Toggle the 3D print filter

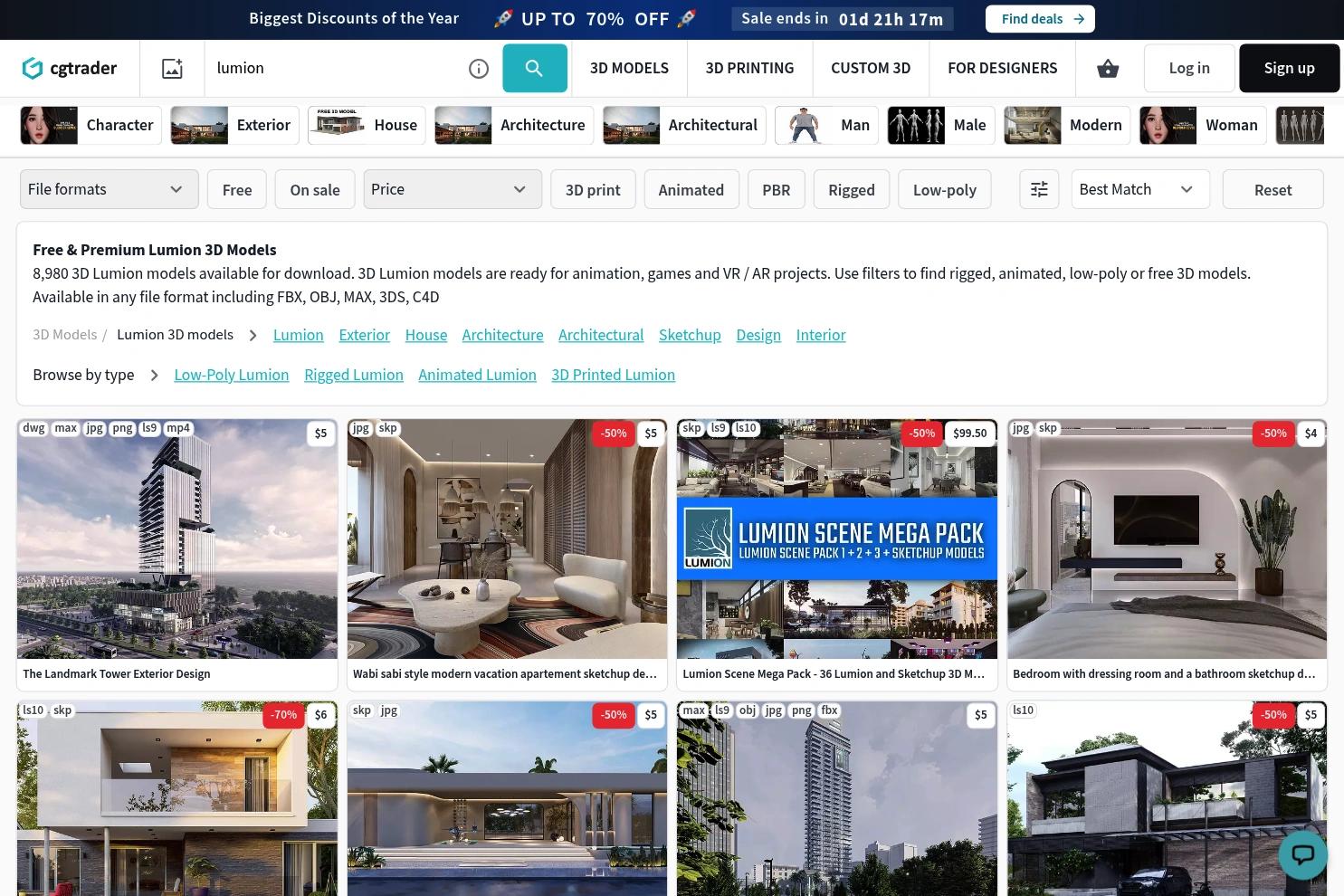pyautogui.click(x=593, y=189)
